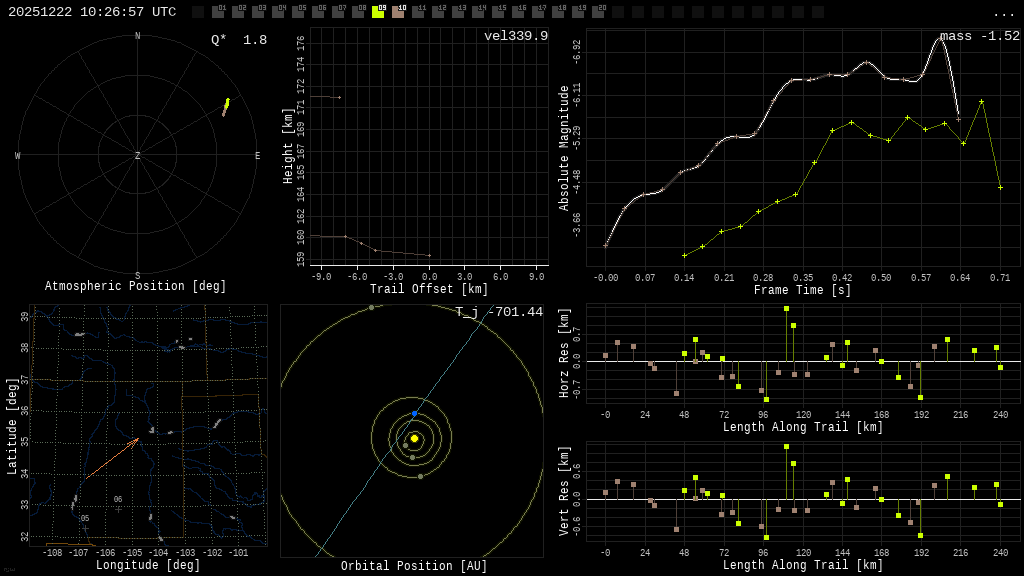Image resolution: width=1024 pixels, height=576 pixels.
Task: Click station box 05 in the top strip
Action: point(298,12)
